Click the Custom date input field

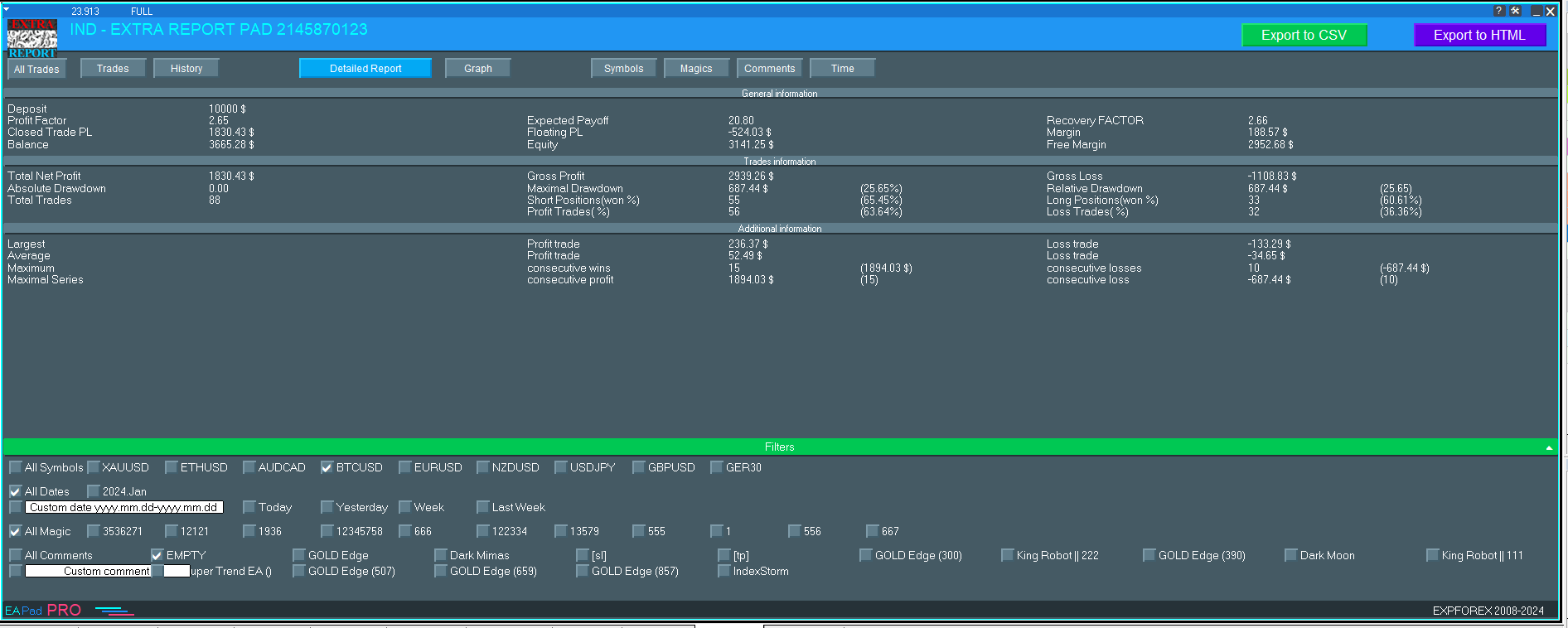tap(123, 507)
